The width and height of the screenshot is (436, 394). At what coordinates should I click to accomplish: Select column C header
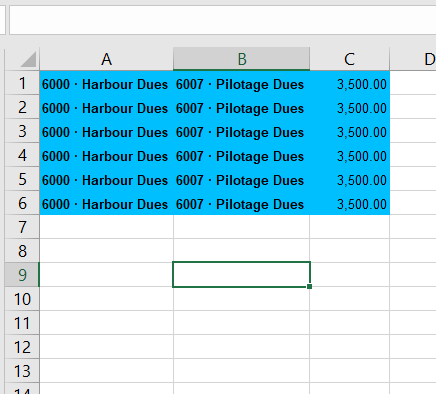point(349,59)
